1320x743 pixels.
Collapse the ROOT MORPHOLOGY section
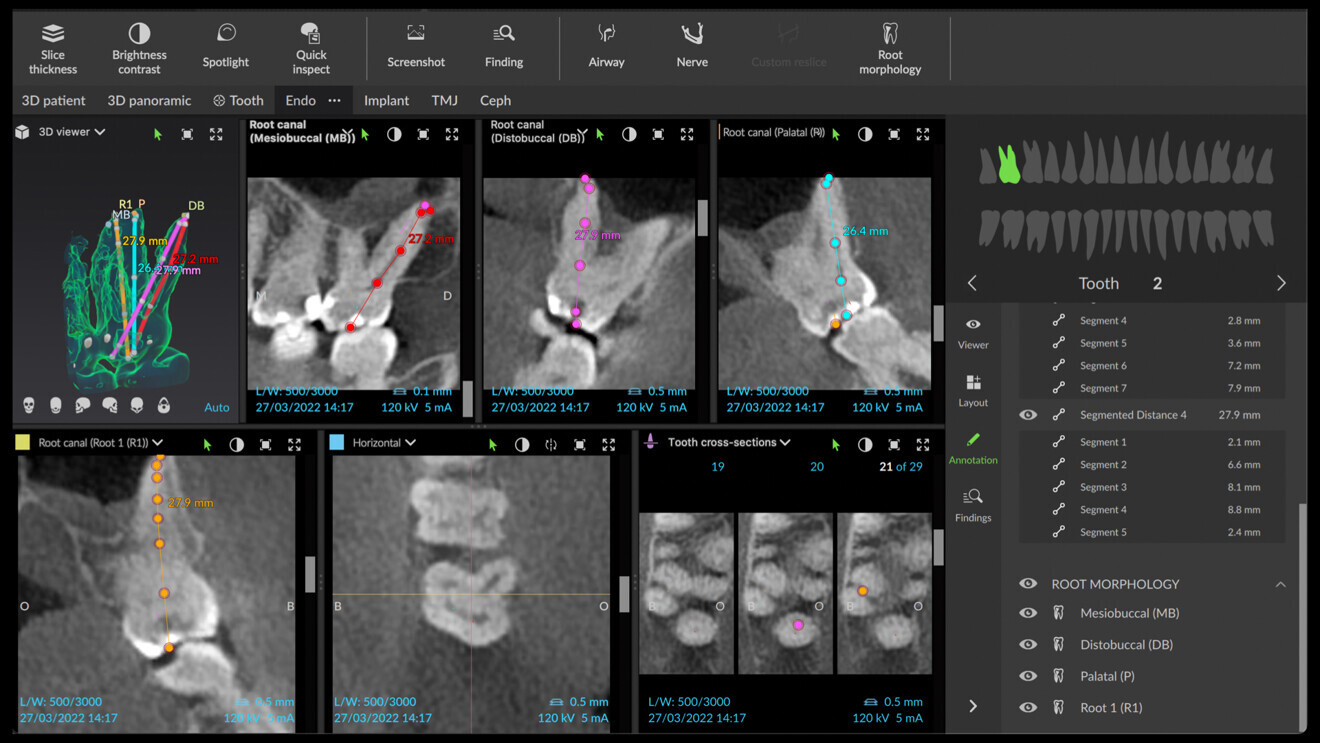(1281, 583)
